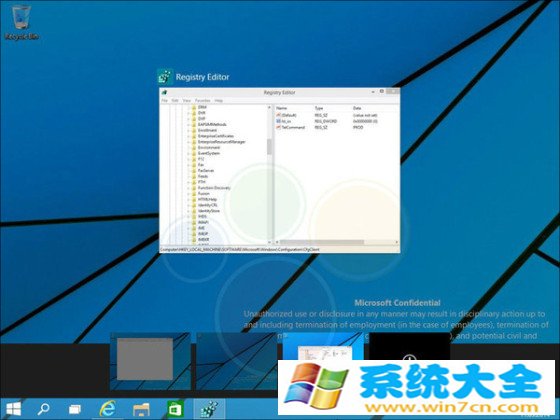
Task: Expand the Enrollment key
Action: pyautogui.click(x=189, y=130)
